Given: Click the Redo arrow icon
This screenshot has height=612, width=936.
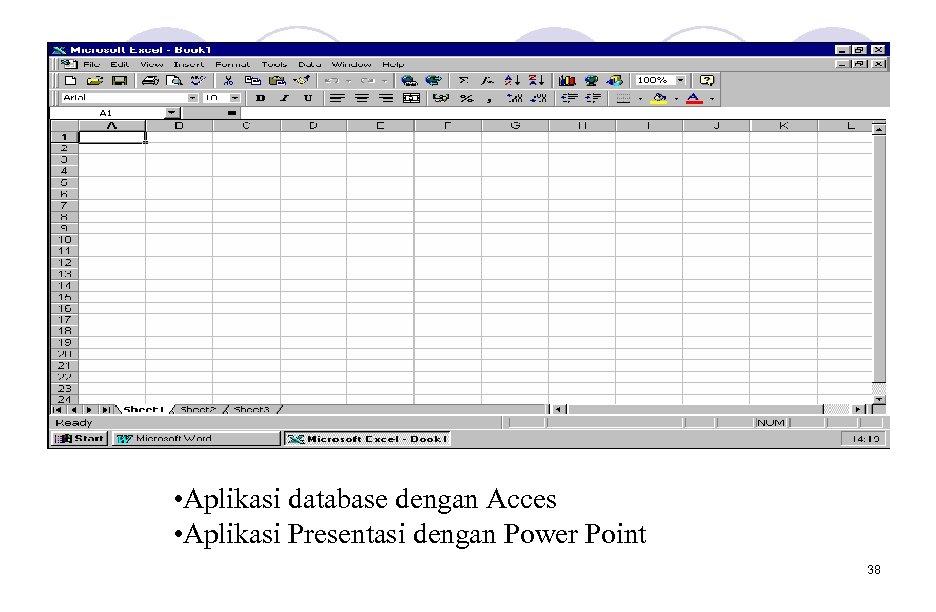Looking at the screenshot, I should 368,81.
